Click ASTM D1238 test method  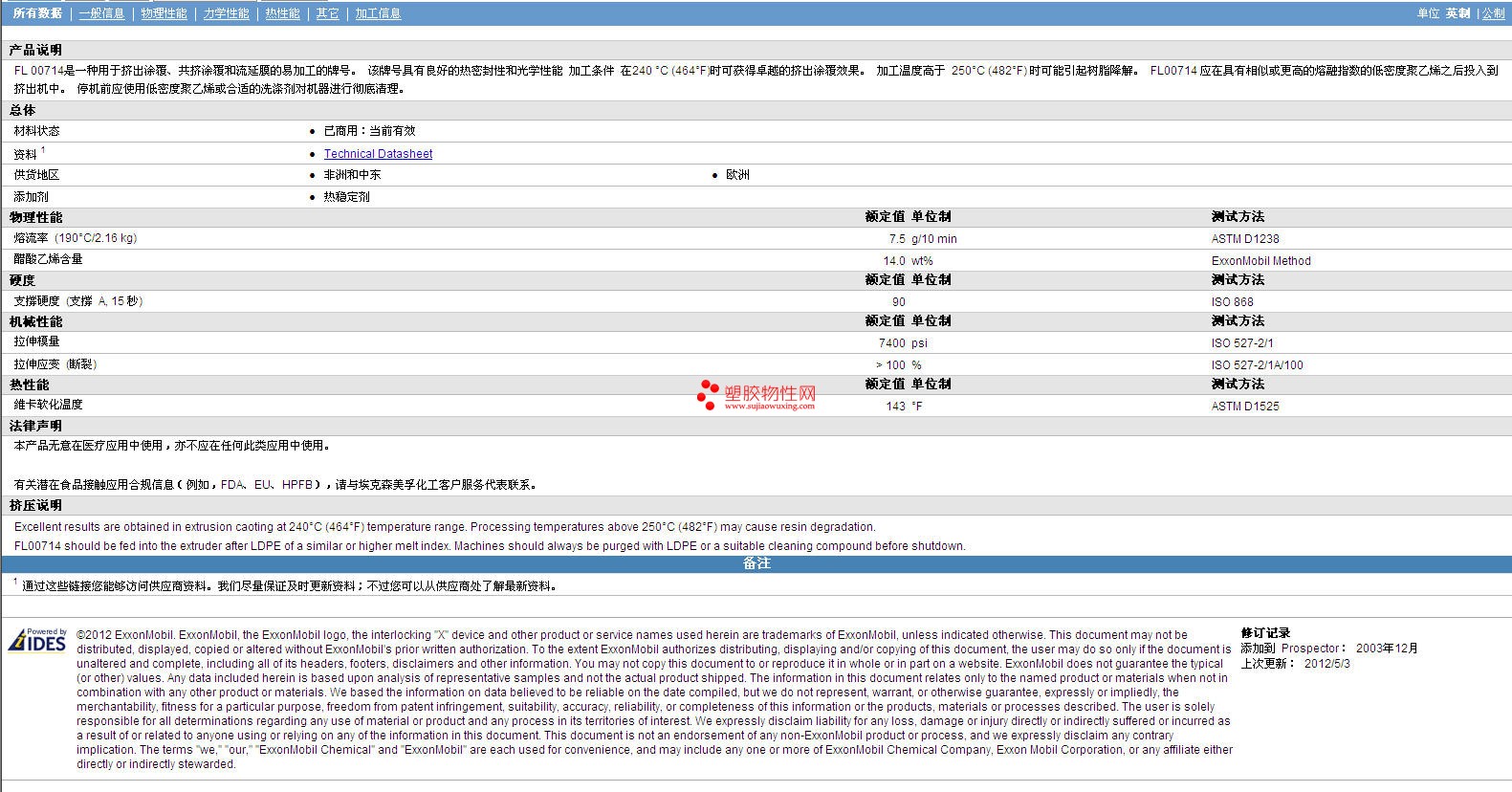click(x=1245, y=239)
